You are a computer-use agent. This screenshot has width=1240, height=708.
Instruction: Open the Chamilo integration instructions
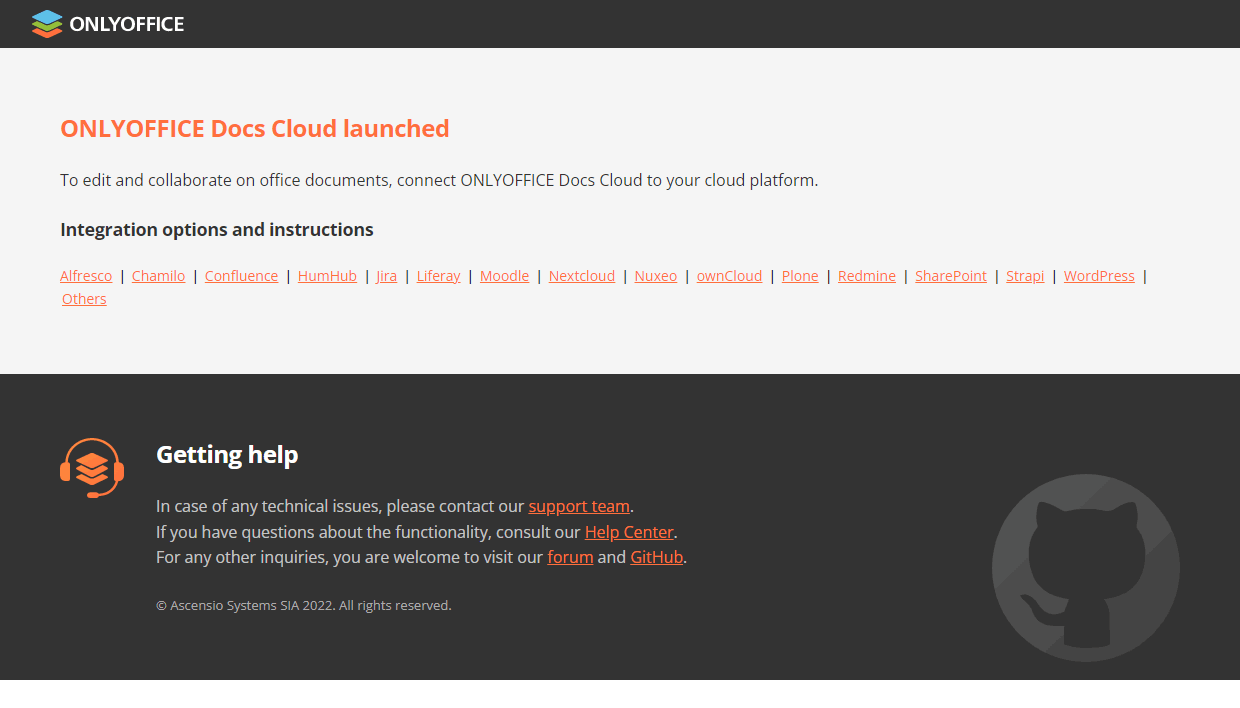pyautogui.click(x=158, y=276)
